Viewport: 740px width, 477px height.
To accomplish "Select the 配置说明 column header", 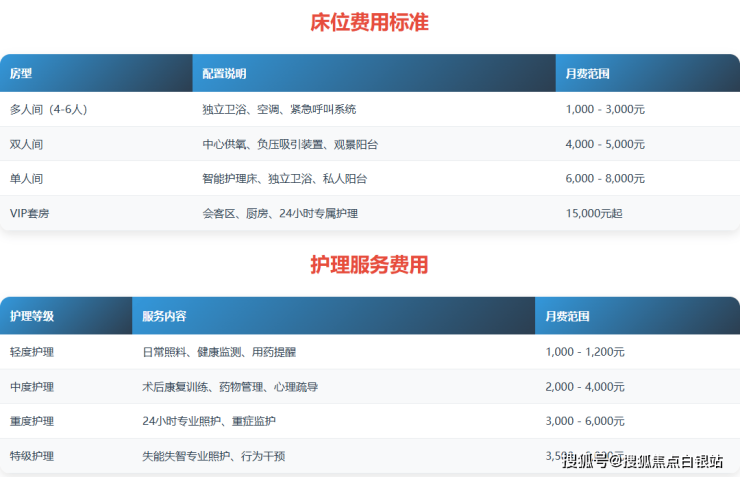I will tap(224, 74).
